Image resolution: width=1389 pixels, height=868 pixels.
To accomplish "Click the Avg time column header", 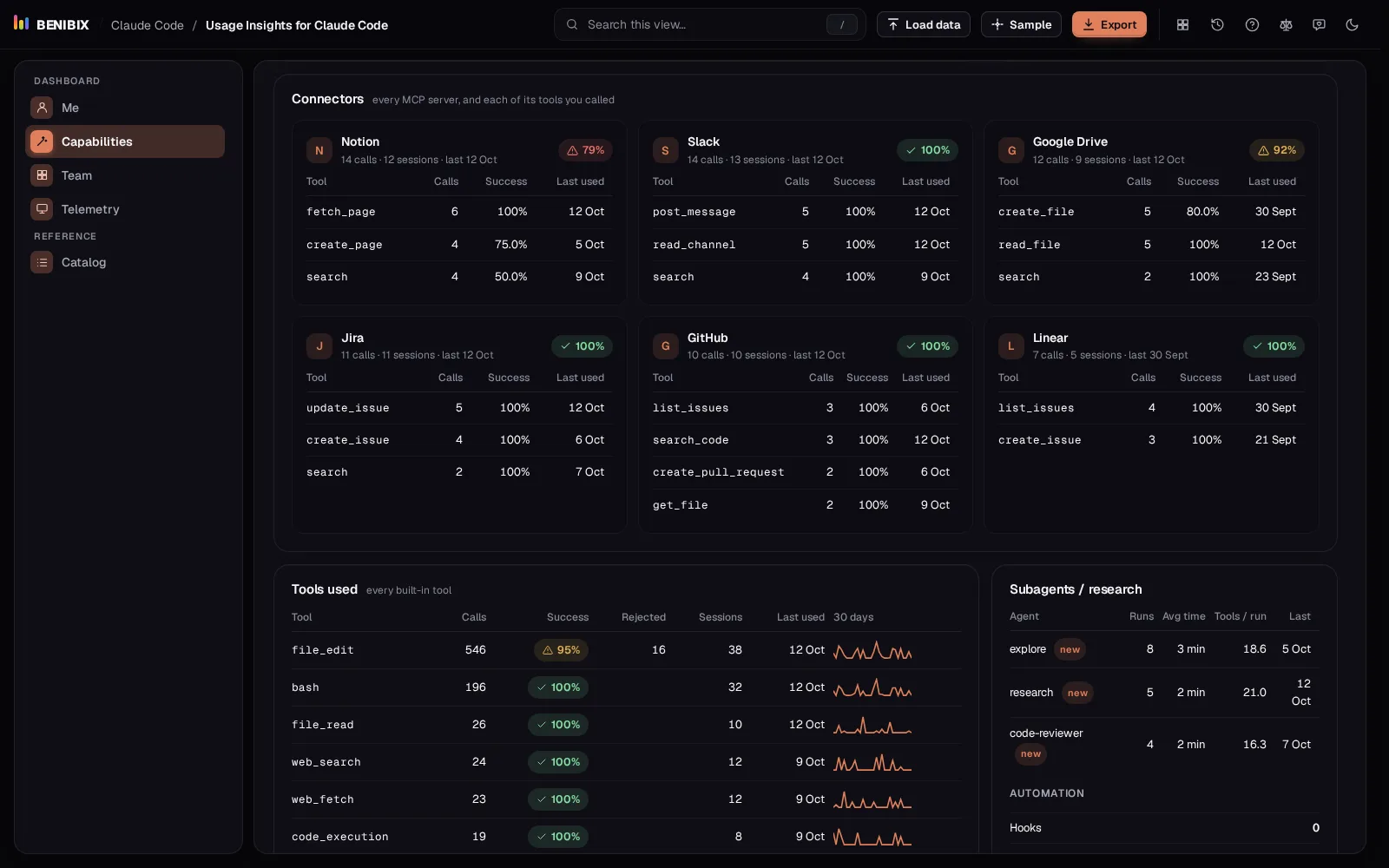I will click(1184, 616).
